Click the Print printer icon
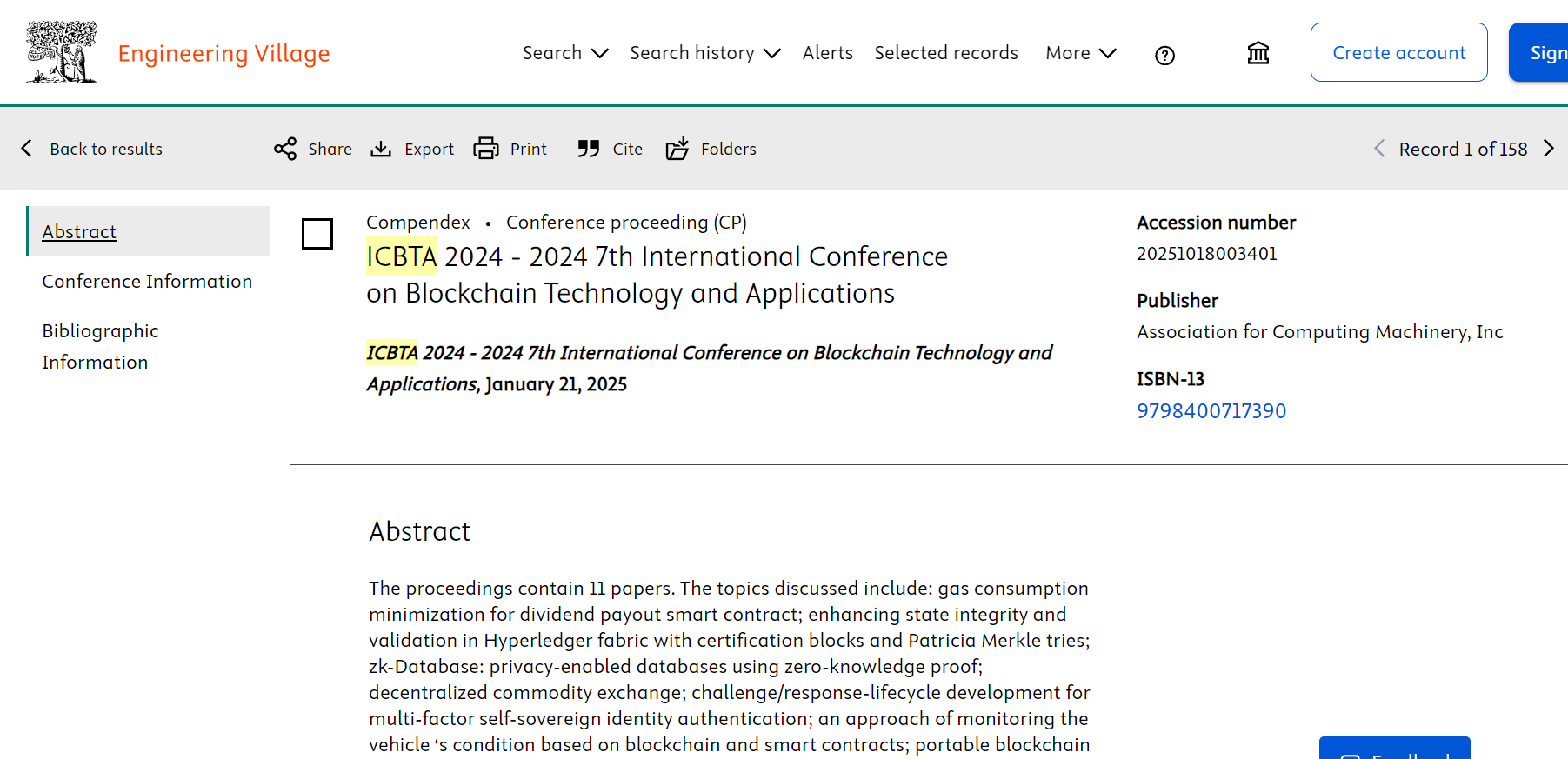 [x=486, y=149]
